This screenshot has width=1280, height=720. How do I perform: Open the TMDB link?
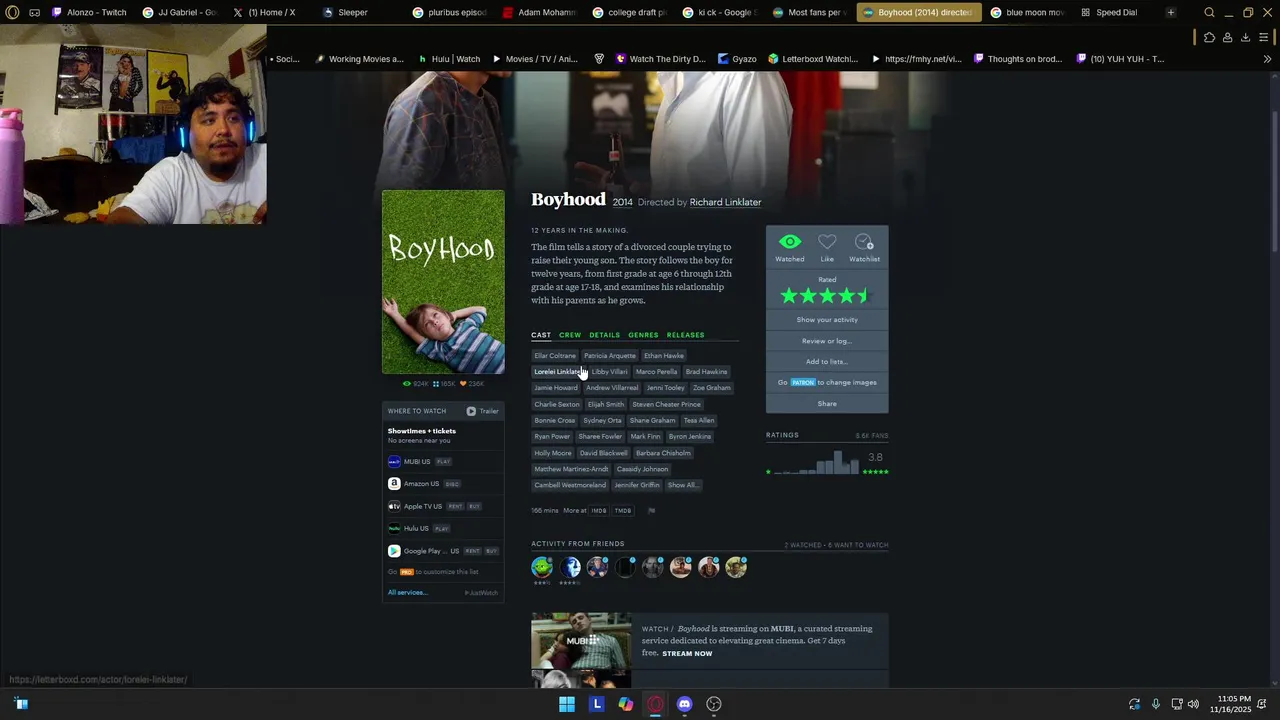pos(622,511)
